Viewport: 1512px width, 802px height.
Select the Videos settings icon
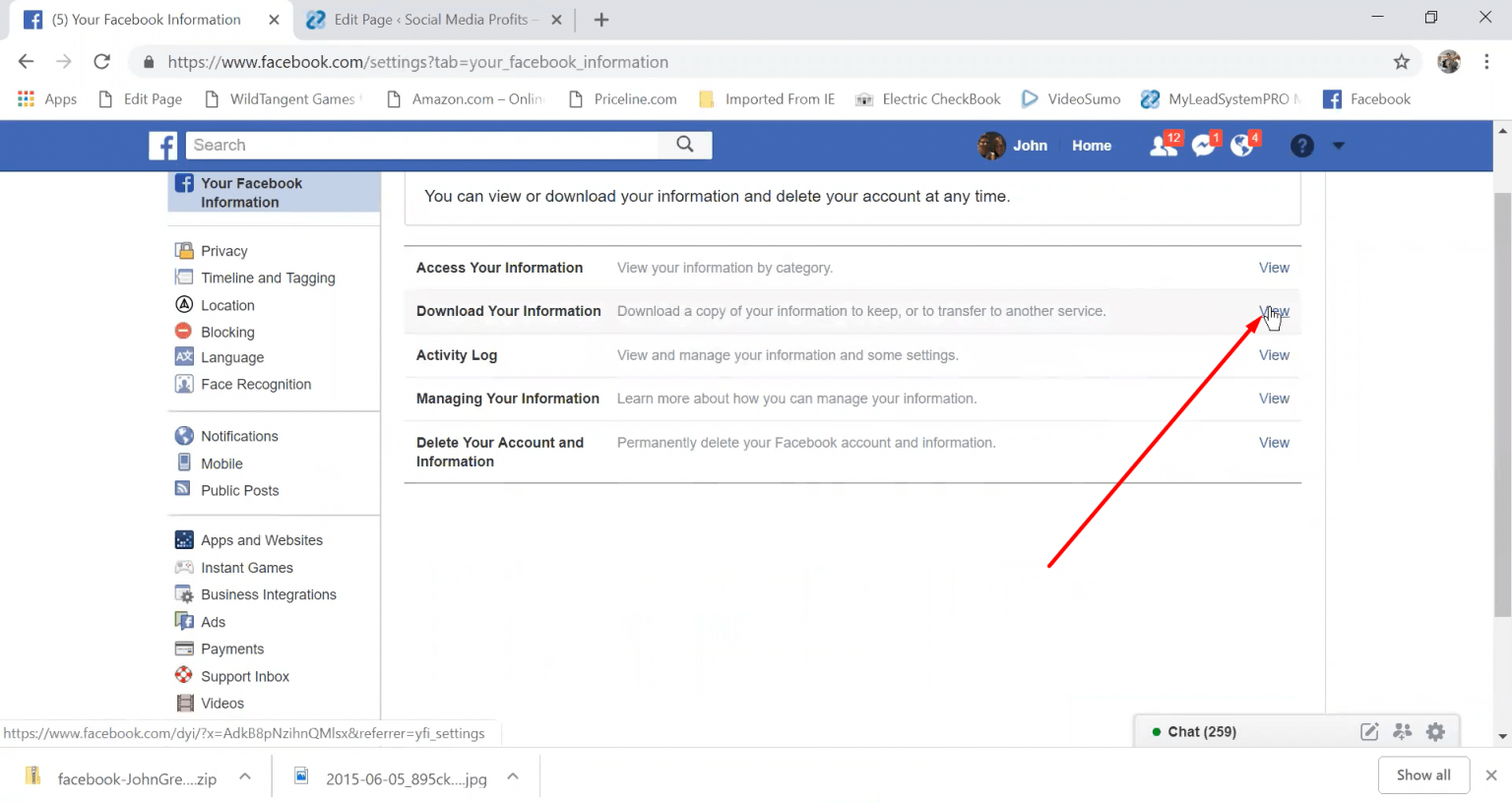coord(184,703)
